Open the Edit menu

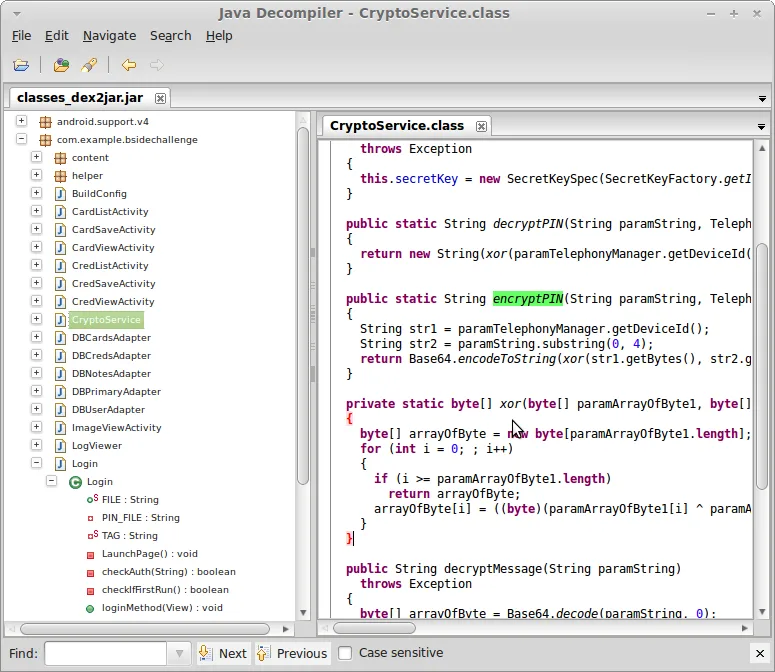[56, 36]
